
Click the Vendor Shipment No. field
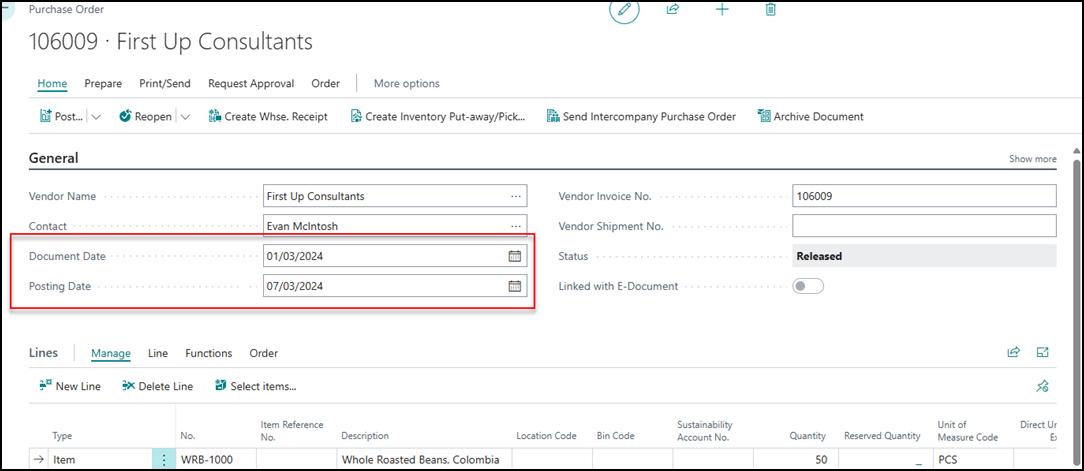tap(923, 226)
